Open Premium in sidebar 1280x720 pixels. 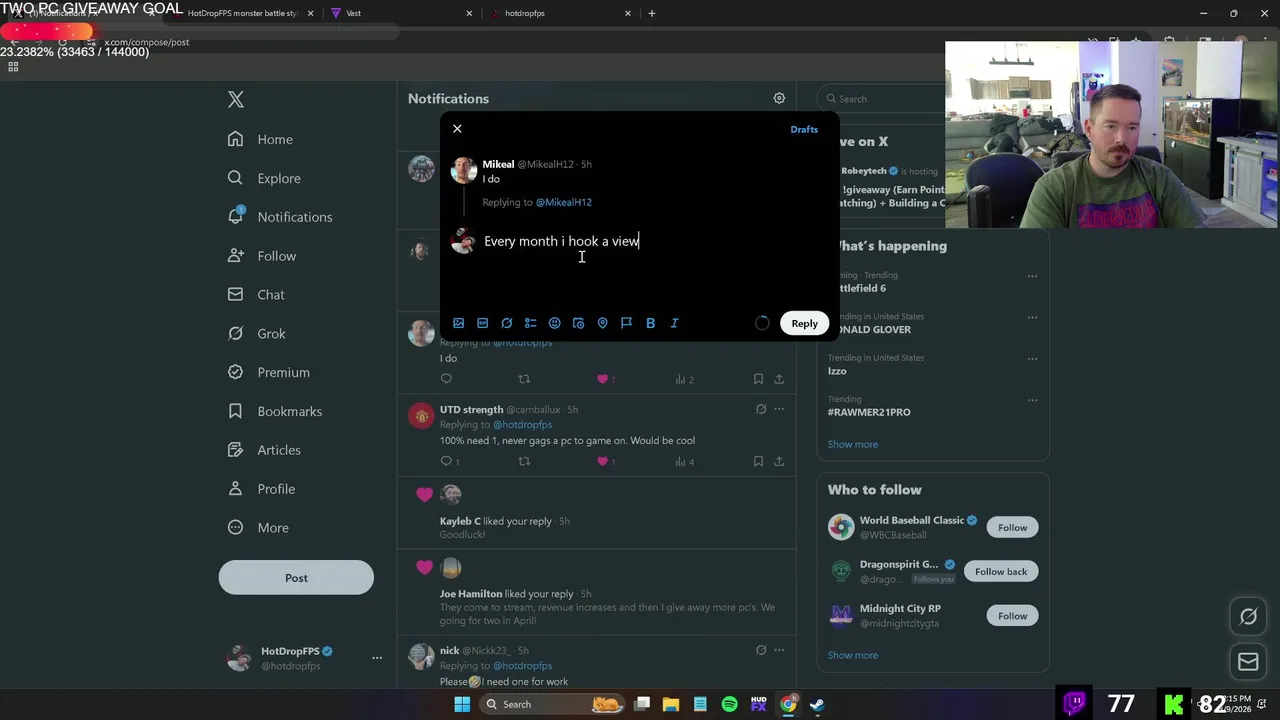[x=269, y=372]
